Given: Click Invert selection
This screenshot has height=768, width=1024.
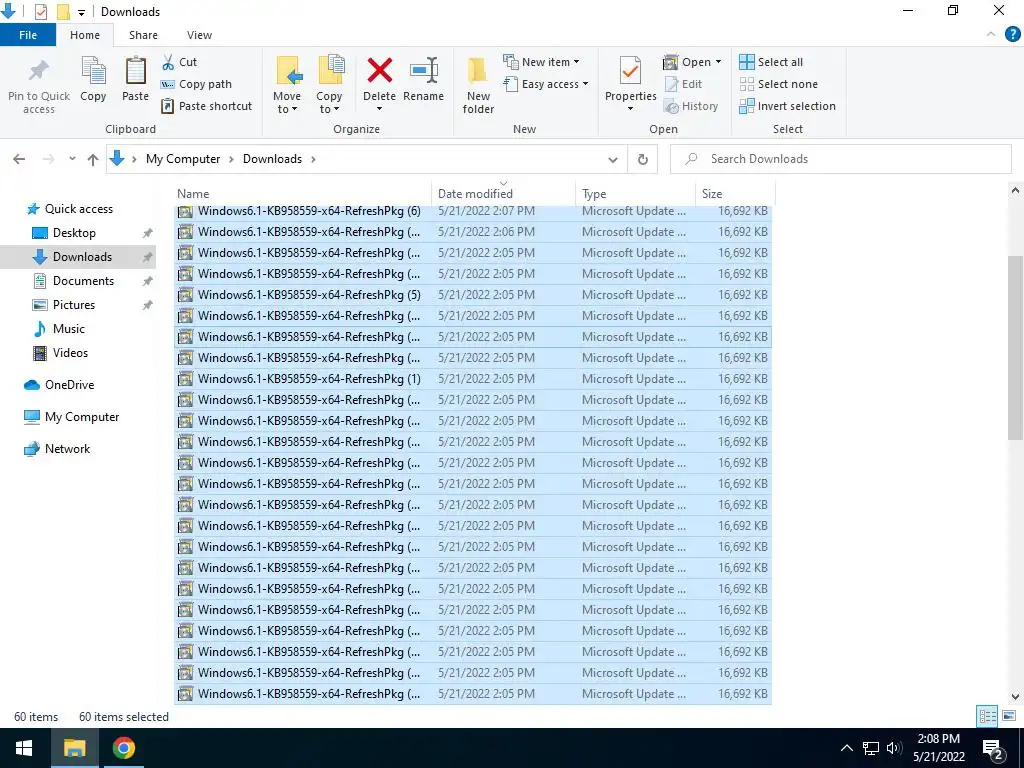Looking at the screenshot, I should point(788,106).
